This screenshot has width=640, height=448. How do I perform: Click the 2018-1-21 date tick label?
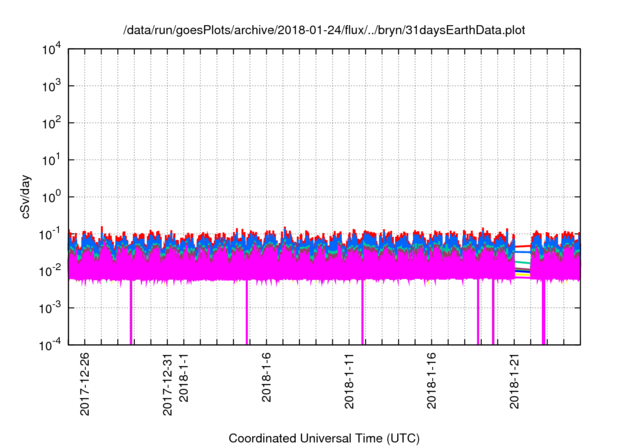514,380
